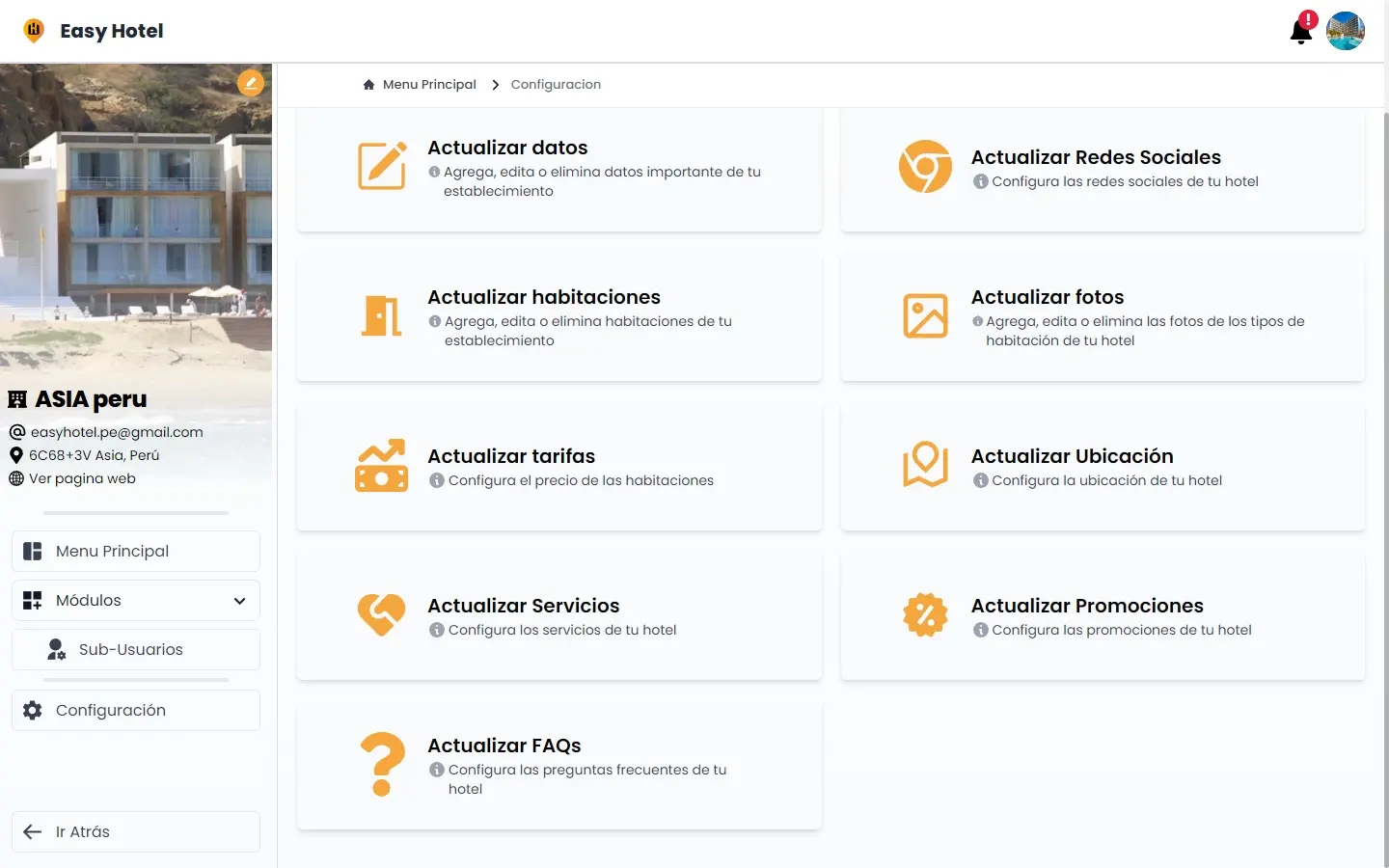Open the notifications bell with red alert
1389x868 pixels.
1300,30
